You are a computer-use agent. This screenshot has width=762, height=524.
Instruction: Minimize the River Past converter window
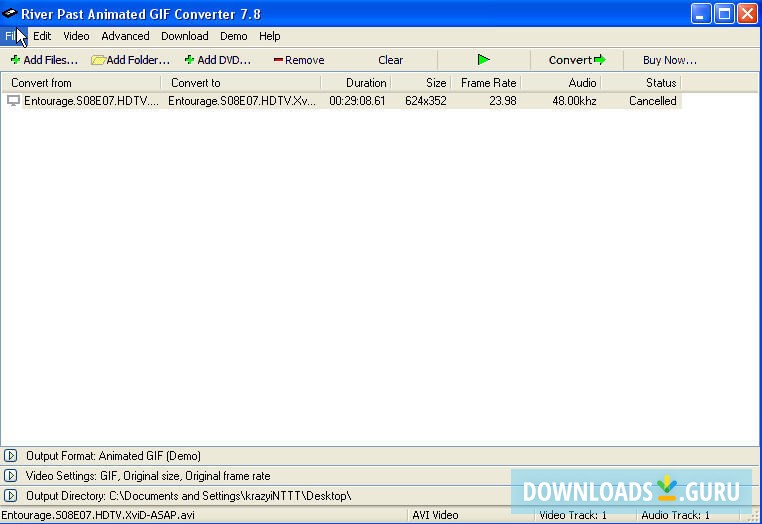(x=701, y=14)
